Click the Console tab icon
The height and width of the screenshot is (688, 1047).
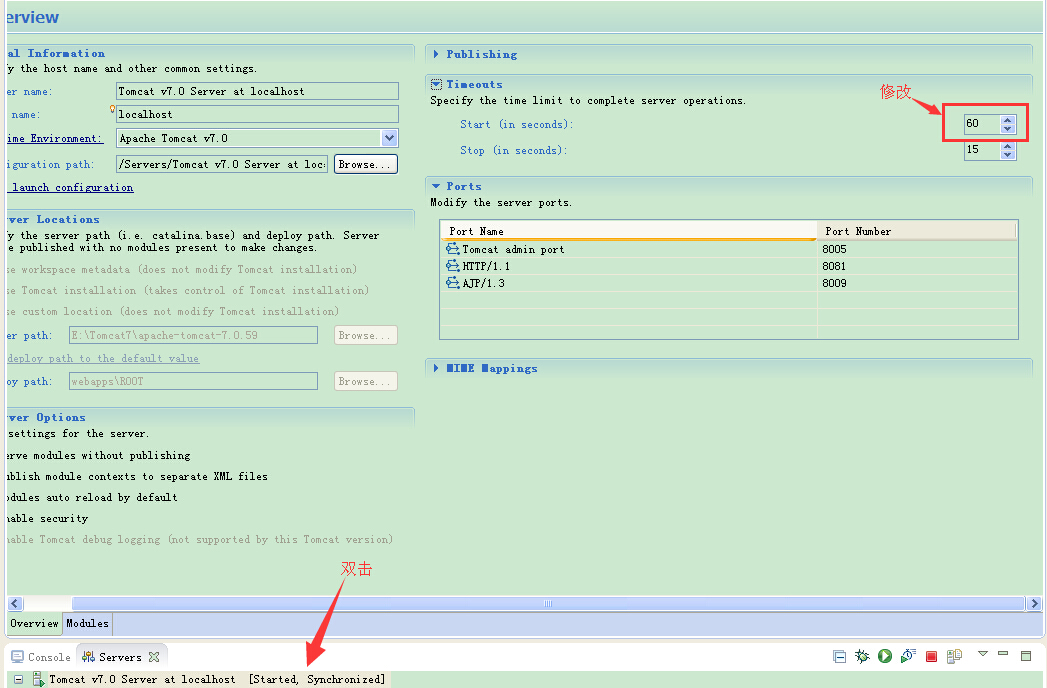coord(17,657)
